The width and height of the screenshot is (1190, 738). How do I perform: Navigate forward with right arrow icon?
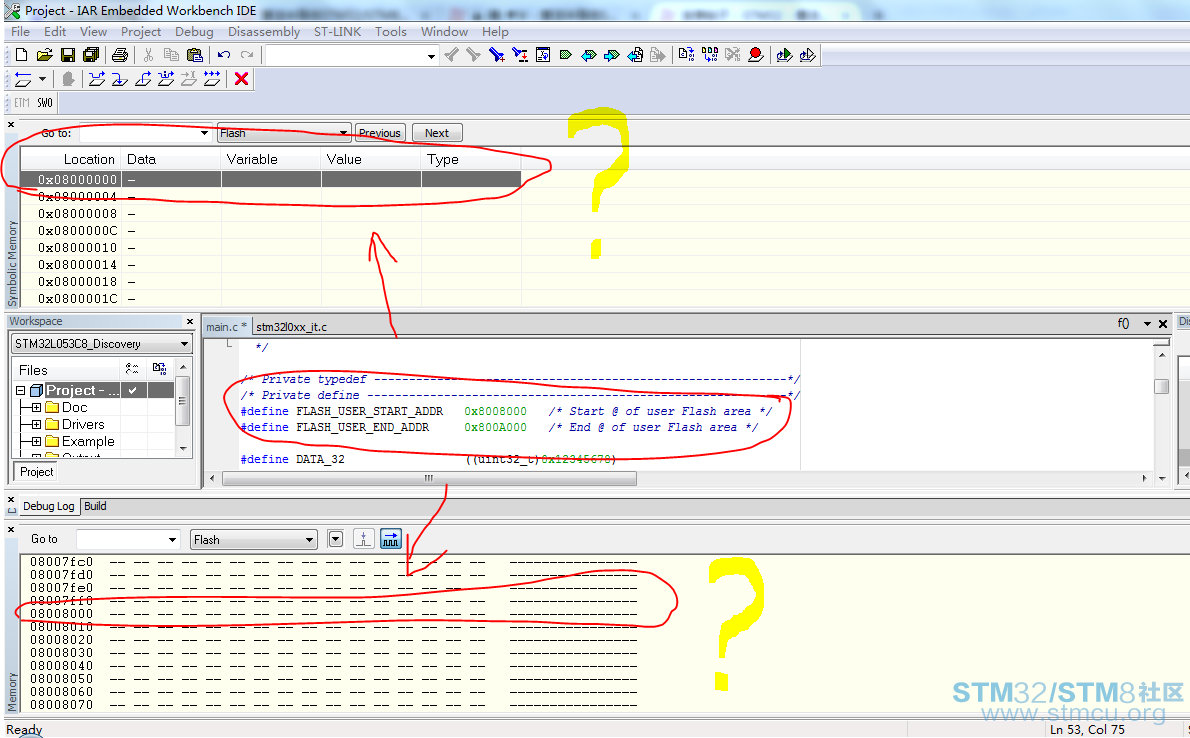pos(612,55)
